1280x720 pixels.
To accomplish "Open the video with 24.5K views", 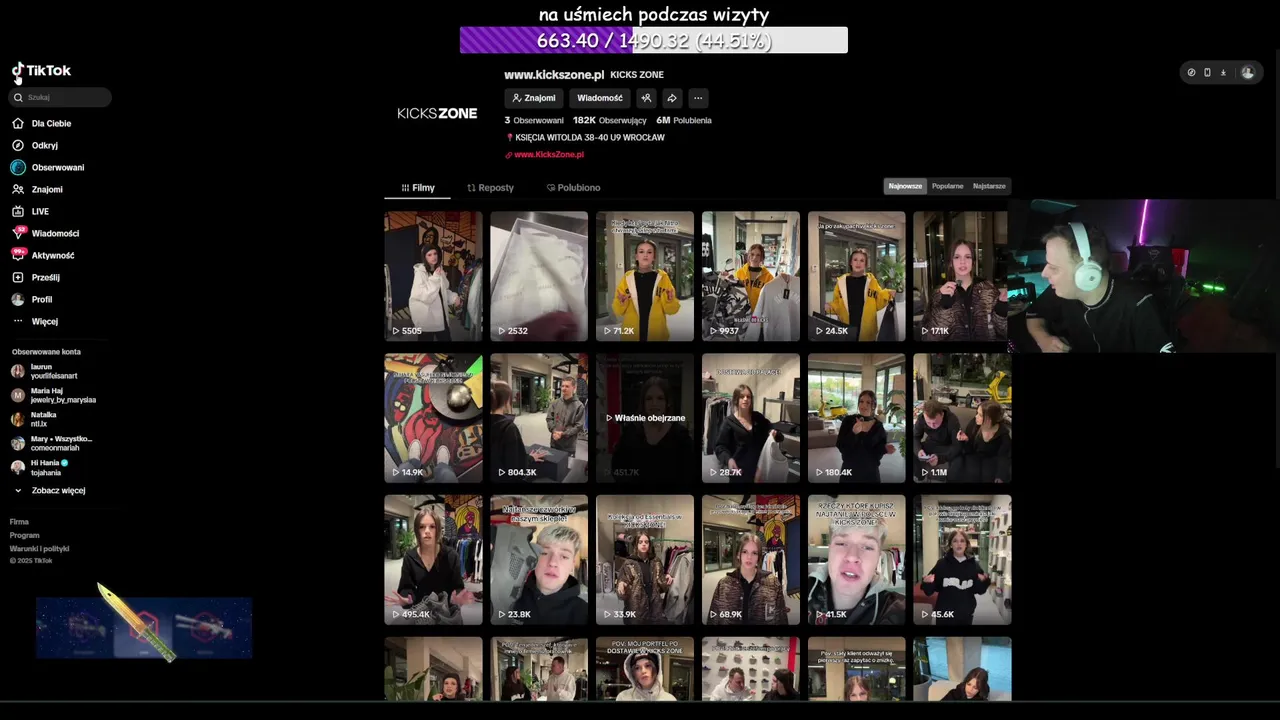I will (857, 276).
